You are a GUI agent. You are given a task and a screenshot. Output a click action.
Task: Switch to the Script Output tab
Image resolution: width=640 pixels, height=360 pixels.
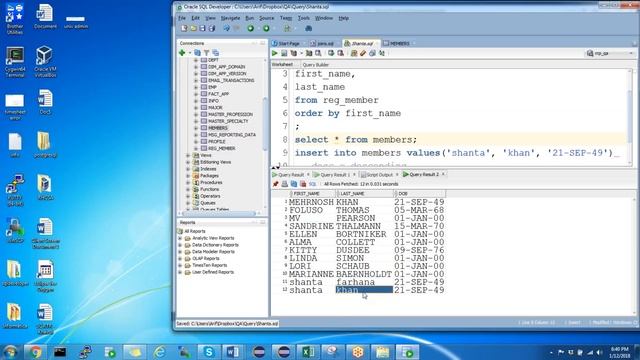pos(379,175)
